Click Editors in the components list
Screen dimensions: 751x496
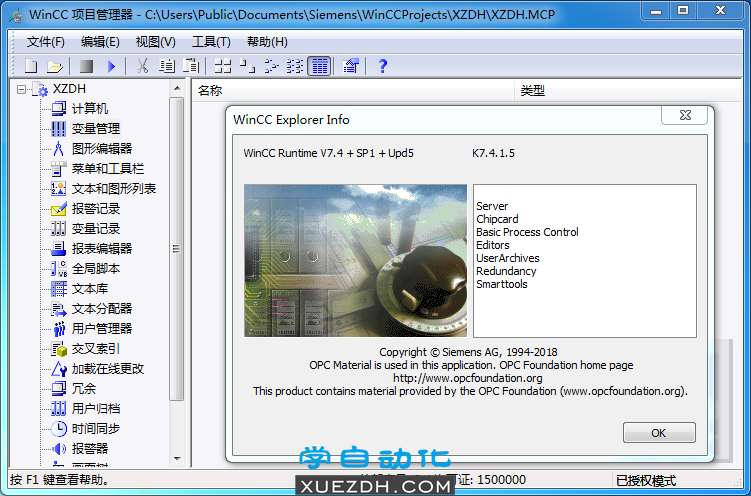[x=493, y=245]
